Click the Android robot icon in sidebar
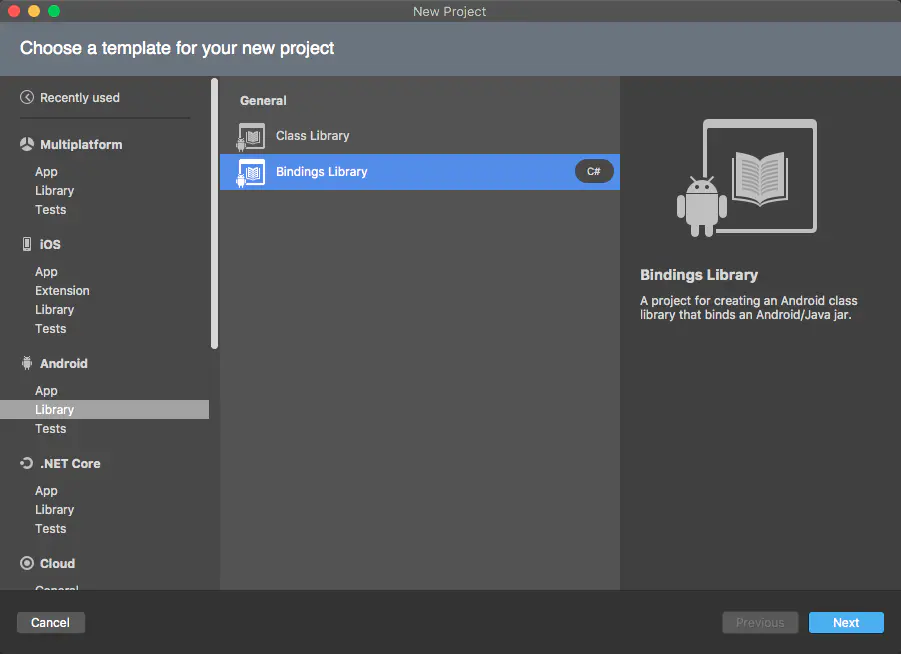This screenshot has width=901, height=654. point(27,363)
